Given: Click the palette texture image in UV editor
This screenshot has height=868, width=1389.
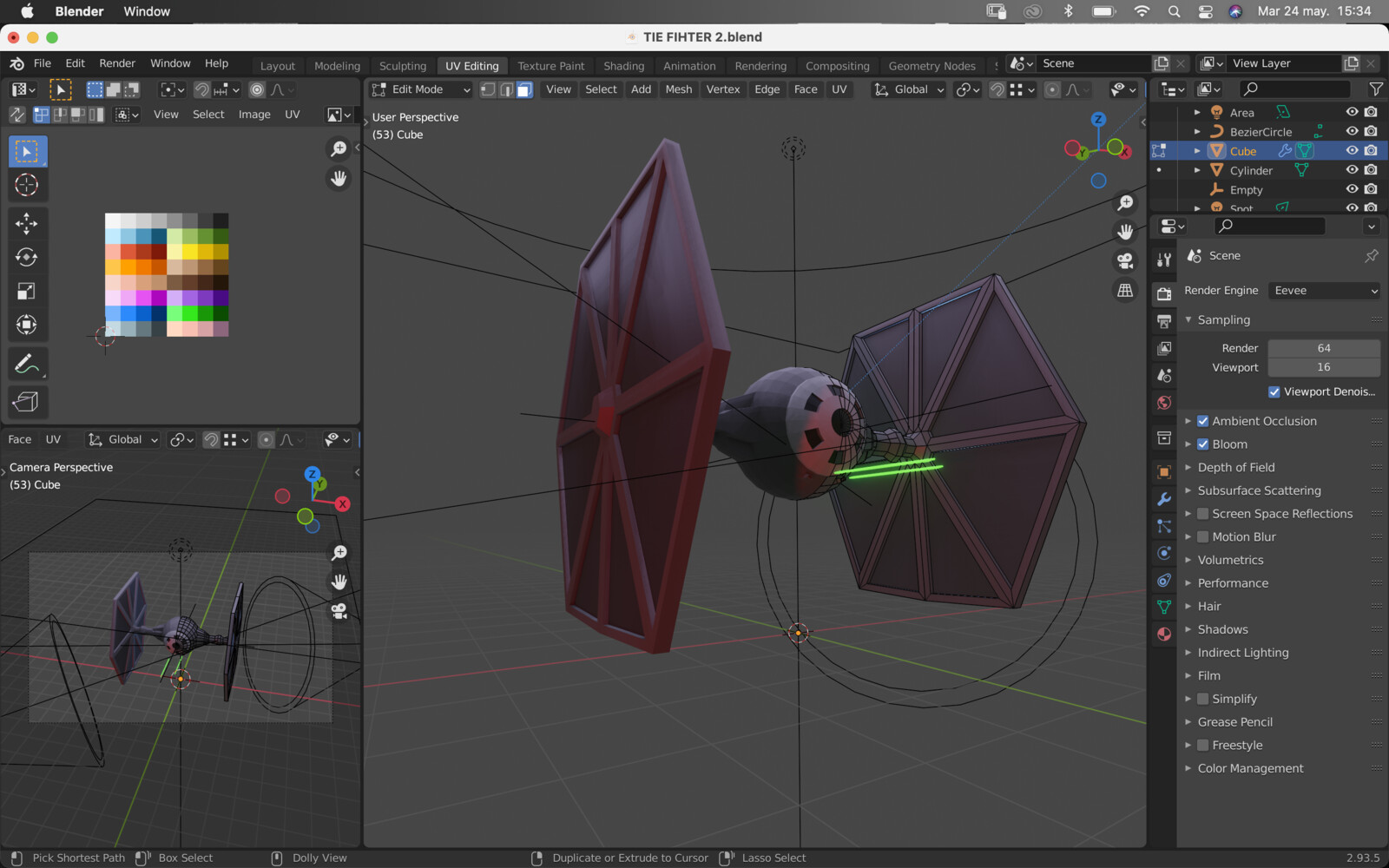Looking at the screenshot, I should click(167, 275).
